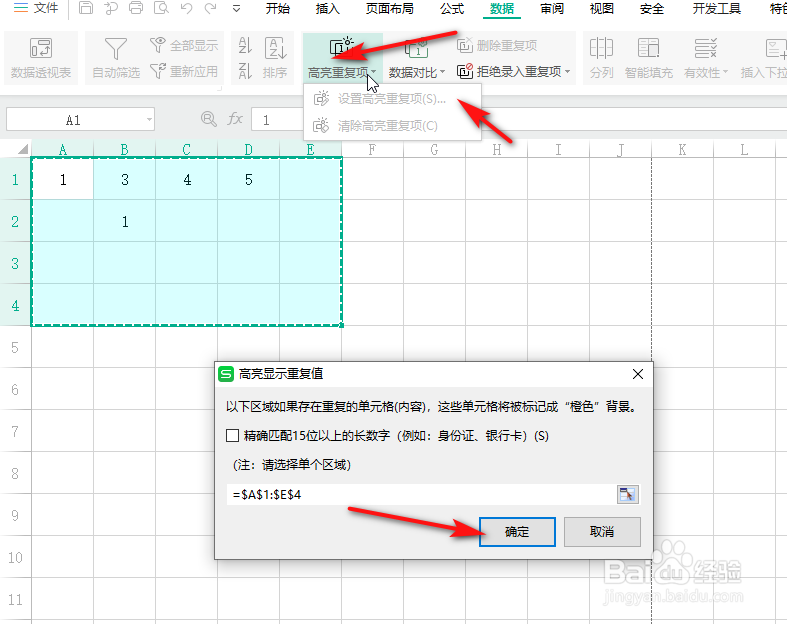Click the Save icon in quick toolbar
787x624 pixels.
pos(86,9)
